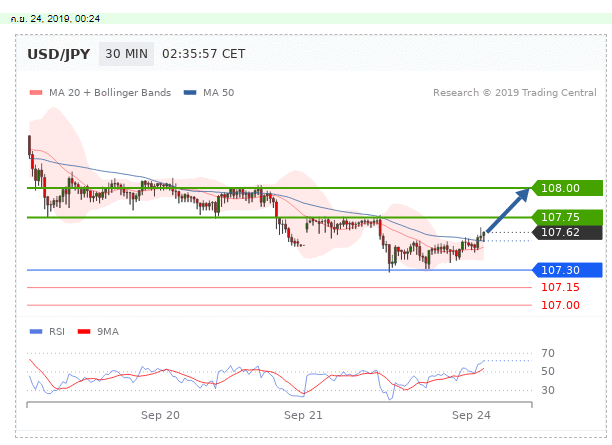This screenshot has width=612, height=445.
Task: Click the RSI 70 level label
Action: coord(548,353)
